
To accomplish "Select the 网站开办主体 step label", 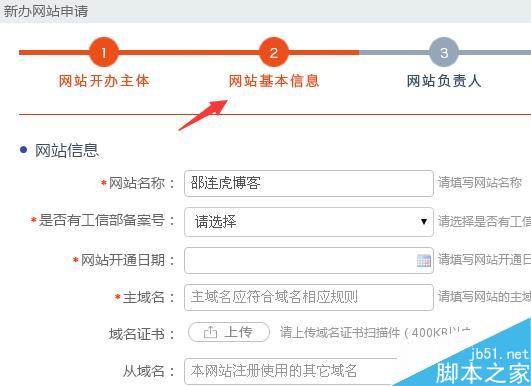I will point(104,81).
